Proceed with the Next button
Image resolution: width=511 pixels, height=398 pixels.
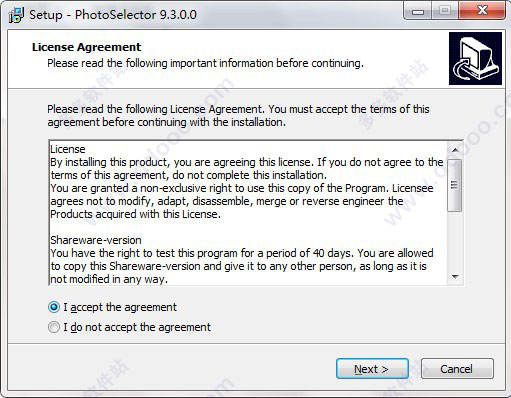pyautogui.click(x=372, y=369)
